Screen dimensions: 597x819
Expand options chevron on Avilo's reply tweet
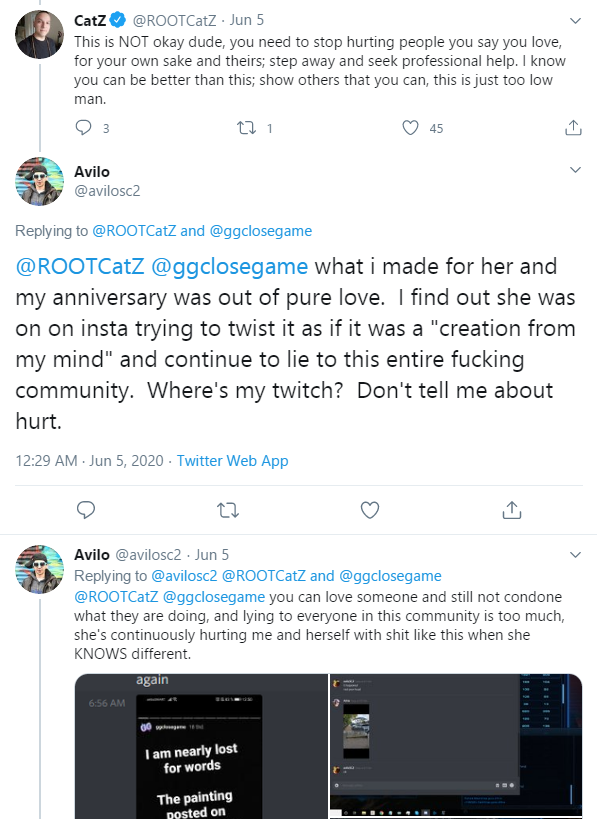coord(575,555)
